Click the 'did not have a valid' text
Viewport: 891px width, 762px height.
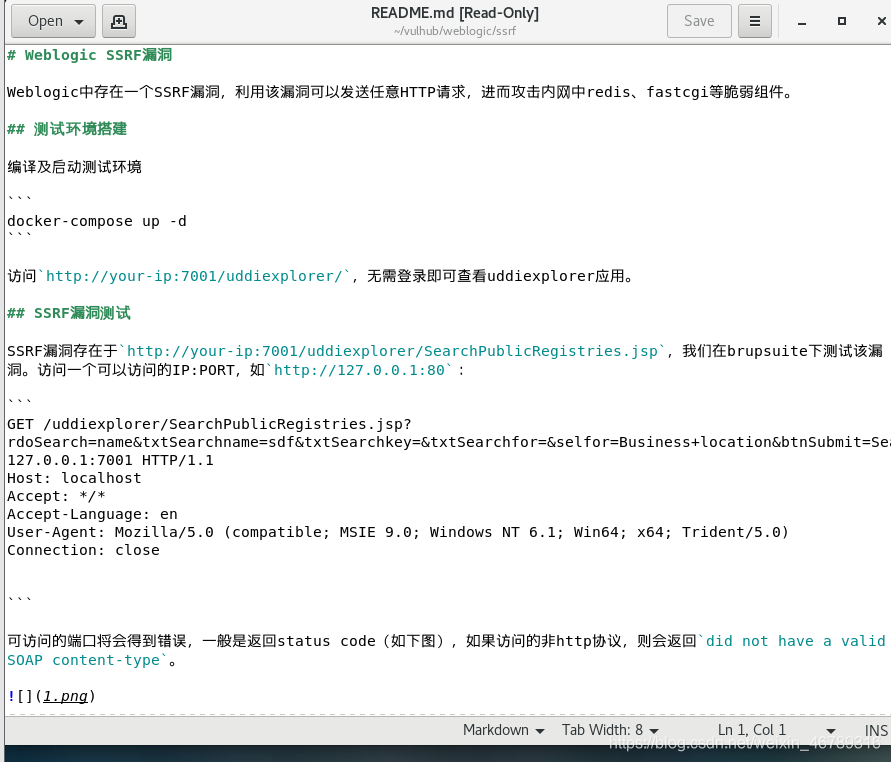tap(796, 641)
